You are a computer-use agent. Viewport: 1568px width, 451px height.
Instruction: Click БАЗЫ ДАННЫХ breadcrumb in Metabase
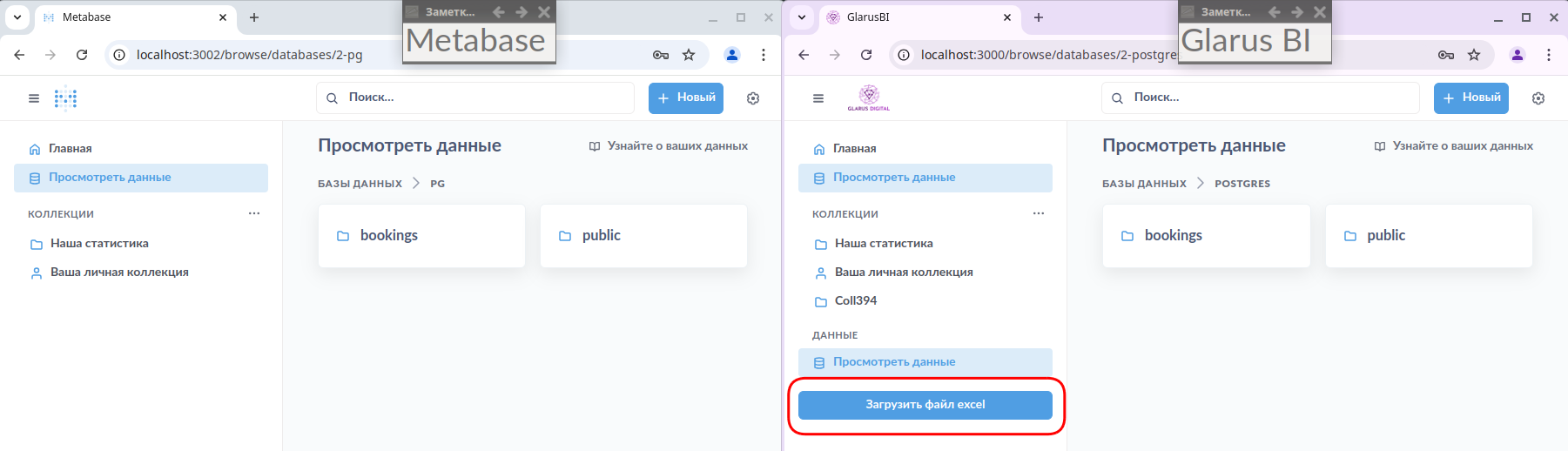coord(360,184)
